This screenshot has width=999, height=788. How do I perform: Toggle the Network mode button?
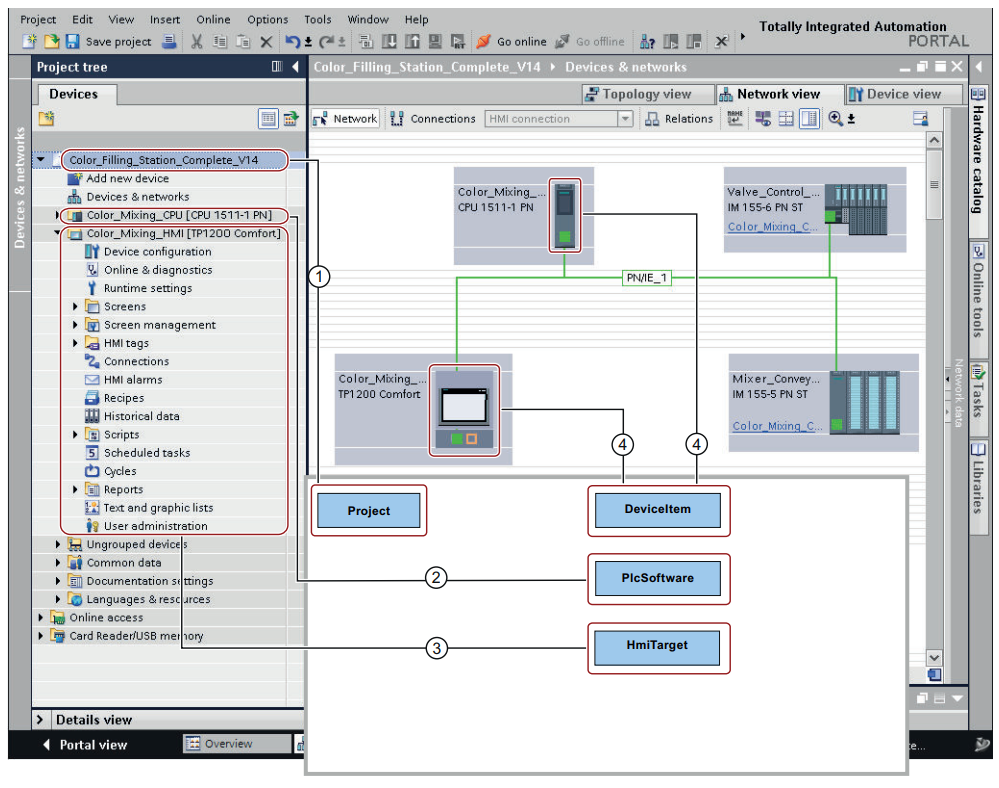[345, 119]
